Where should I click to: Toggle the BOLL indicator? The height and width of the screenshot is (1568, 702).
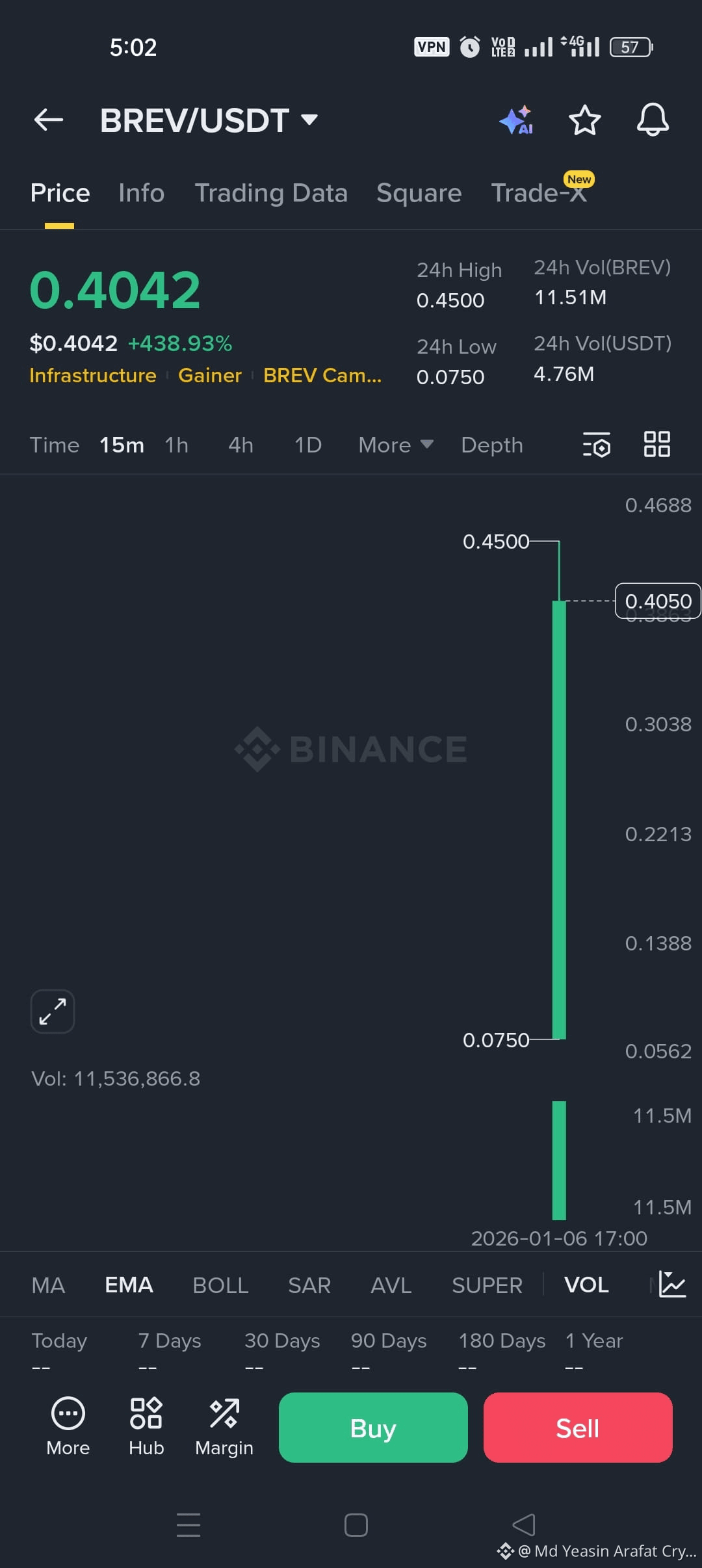point(220,1285)
